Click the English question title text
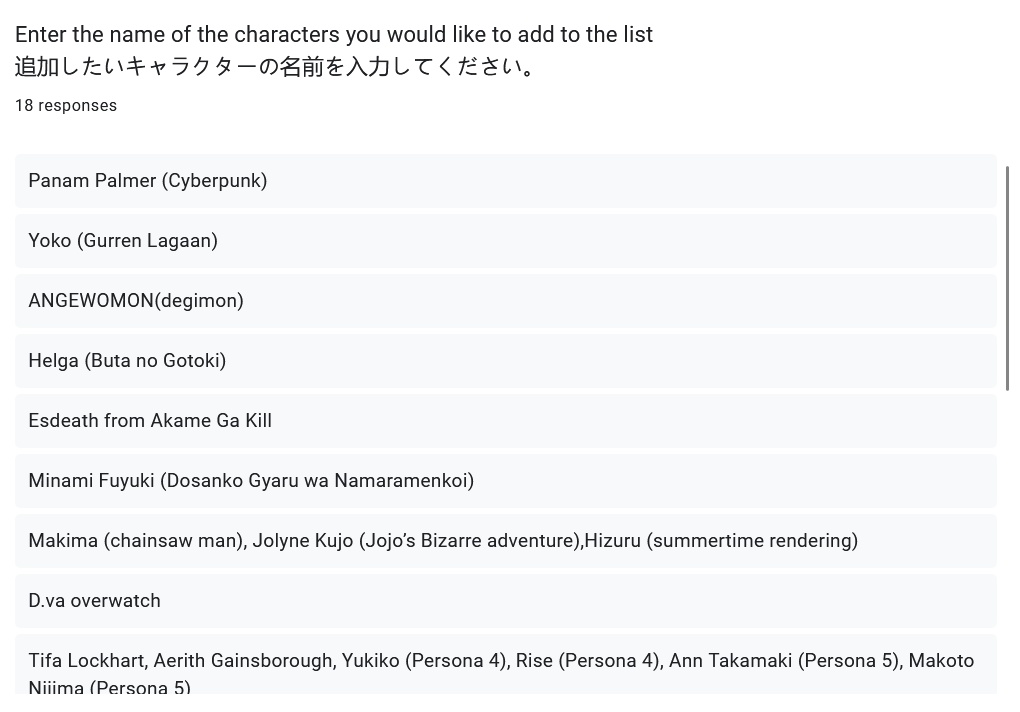The height and width of the screenshot is (712, 1020). coord(334,35)
